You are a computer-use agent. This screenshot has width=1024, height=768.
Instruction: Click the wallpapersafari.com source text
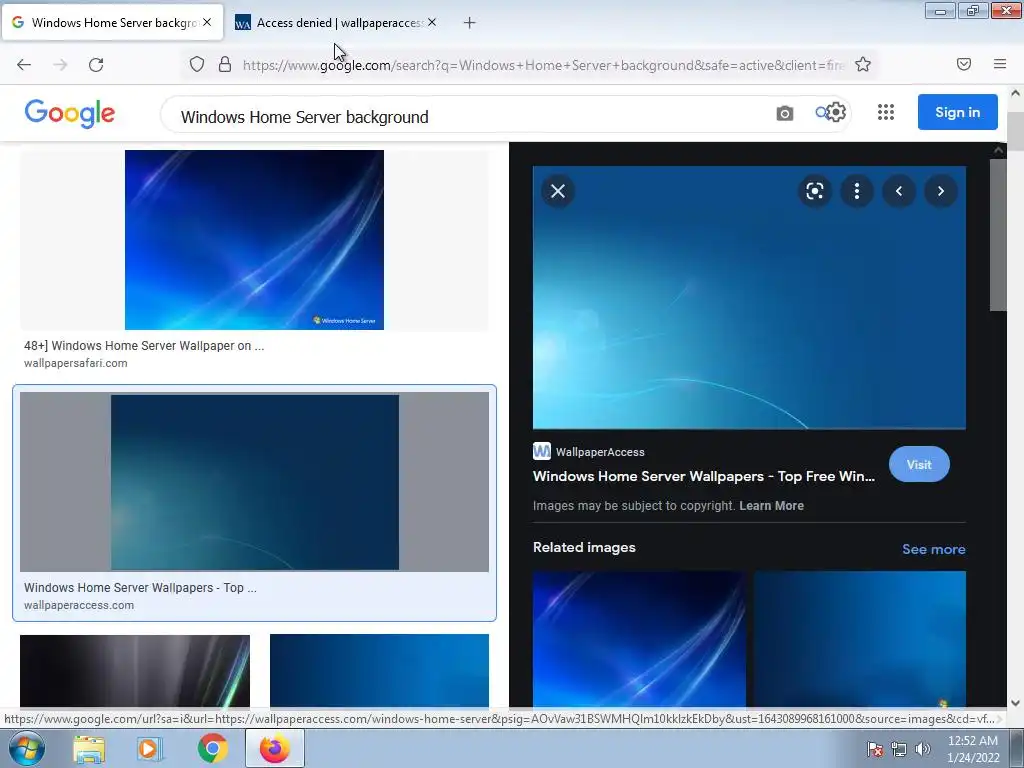[76, 363]
